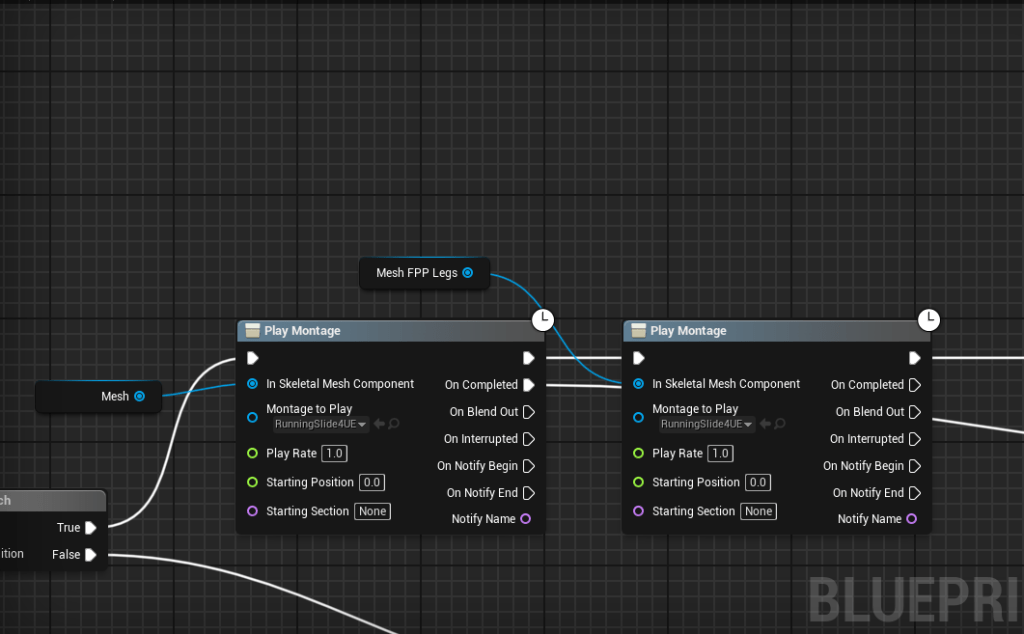
Task: Open the Montage to Play dropdown in the left node
Action: [x=320, y=424]
